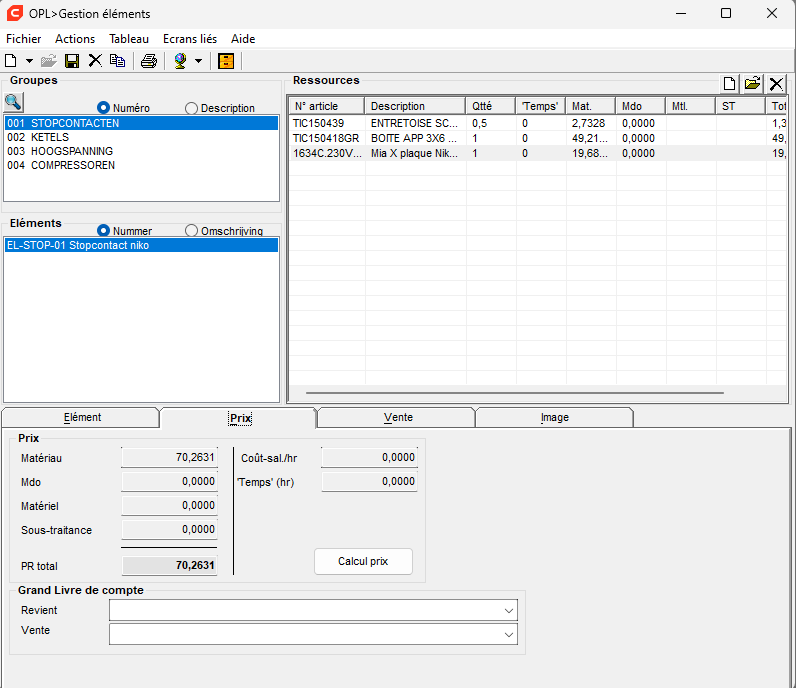Screen dimensions: 796x688
Task: Click the Delete X toolbar icon
Action: [95, 61]
